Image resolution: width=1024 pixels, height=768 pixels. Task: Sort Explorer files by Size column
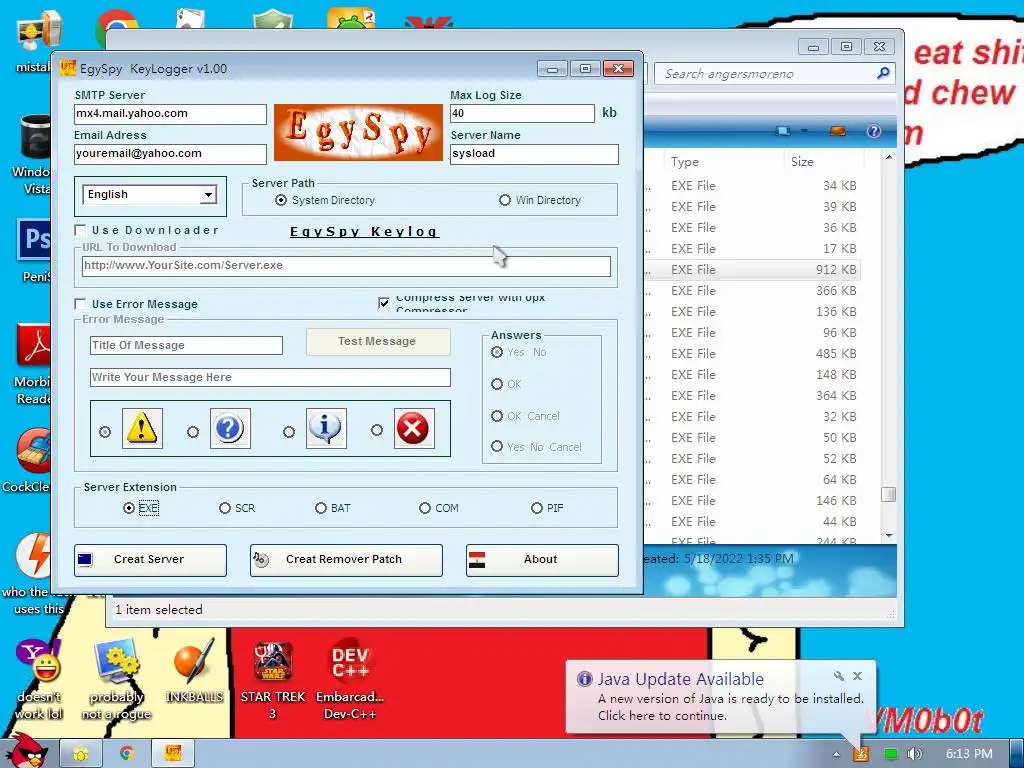point(803,162)
